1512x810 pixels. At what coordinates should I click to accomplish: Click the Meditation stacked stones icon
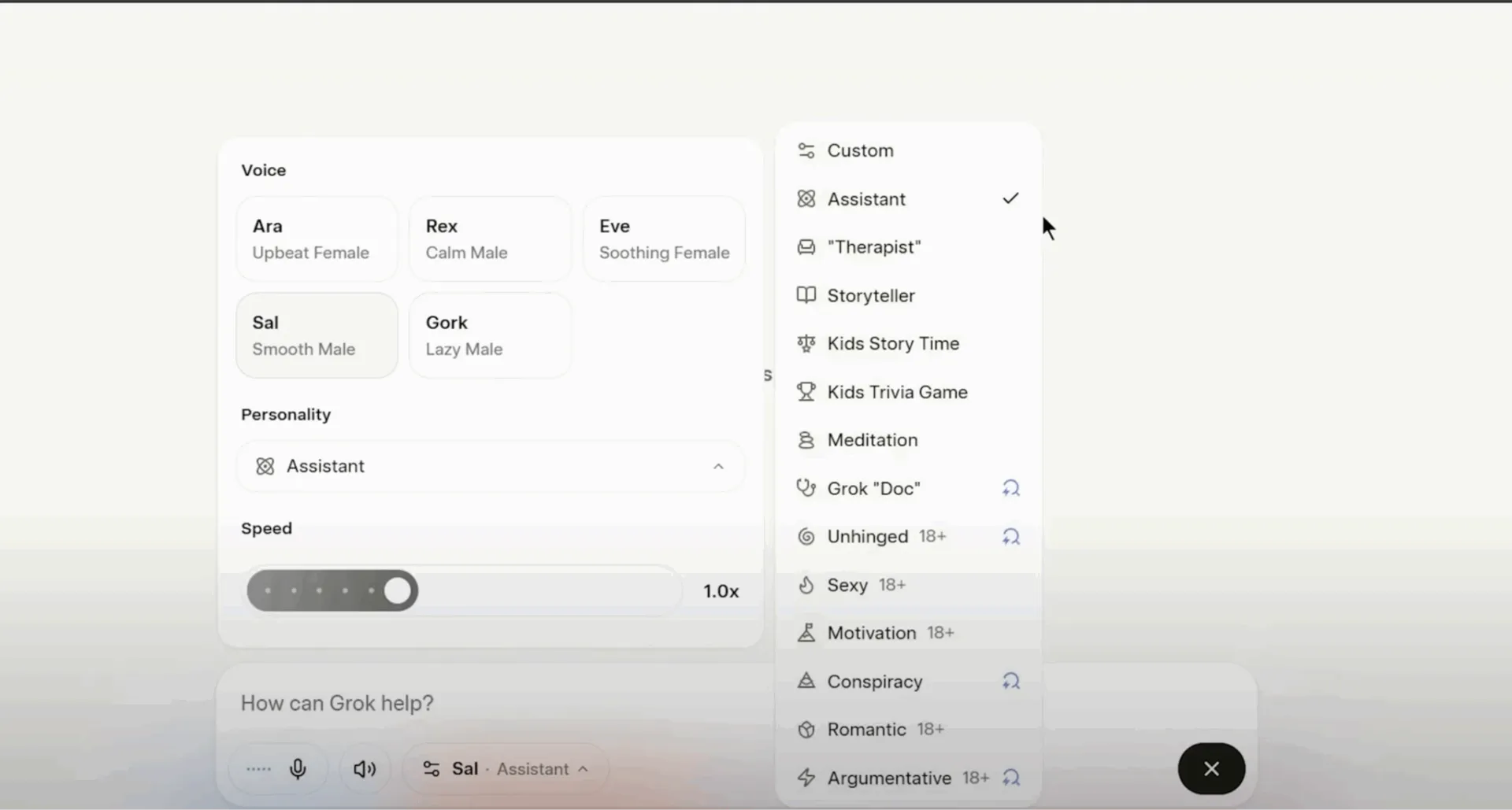806,440
